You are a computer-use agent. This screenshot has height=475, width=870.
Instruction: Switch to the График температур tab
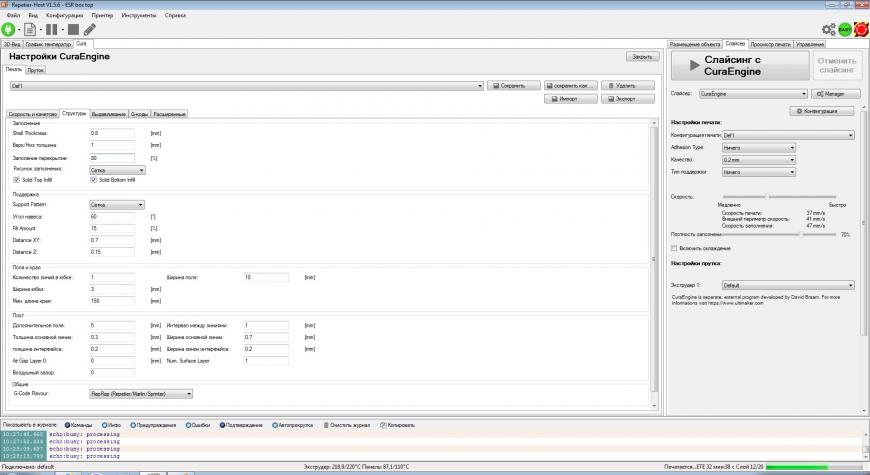pos(48,44)
